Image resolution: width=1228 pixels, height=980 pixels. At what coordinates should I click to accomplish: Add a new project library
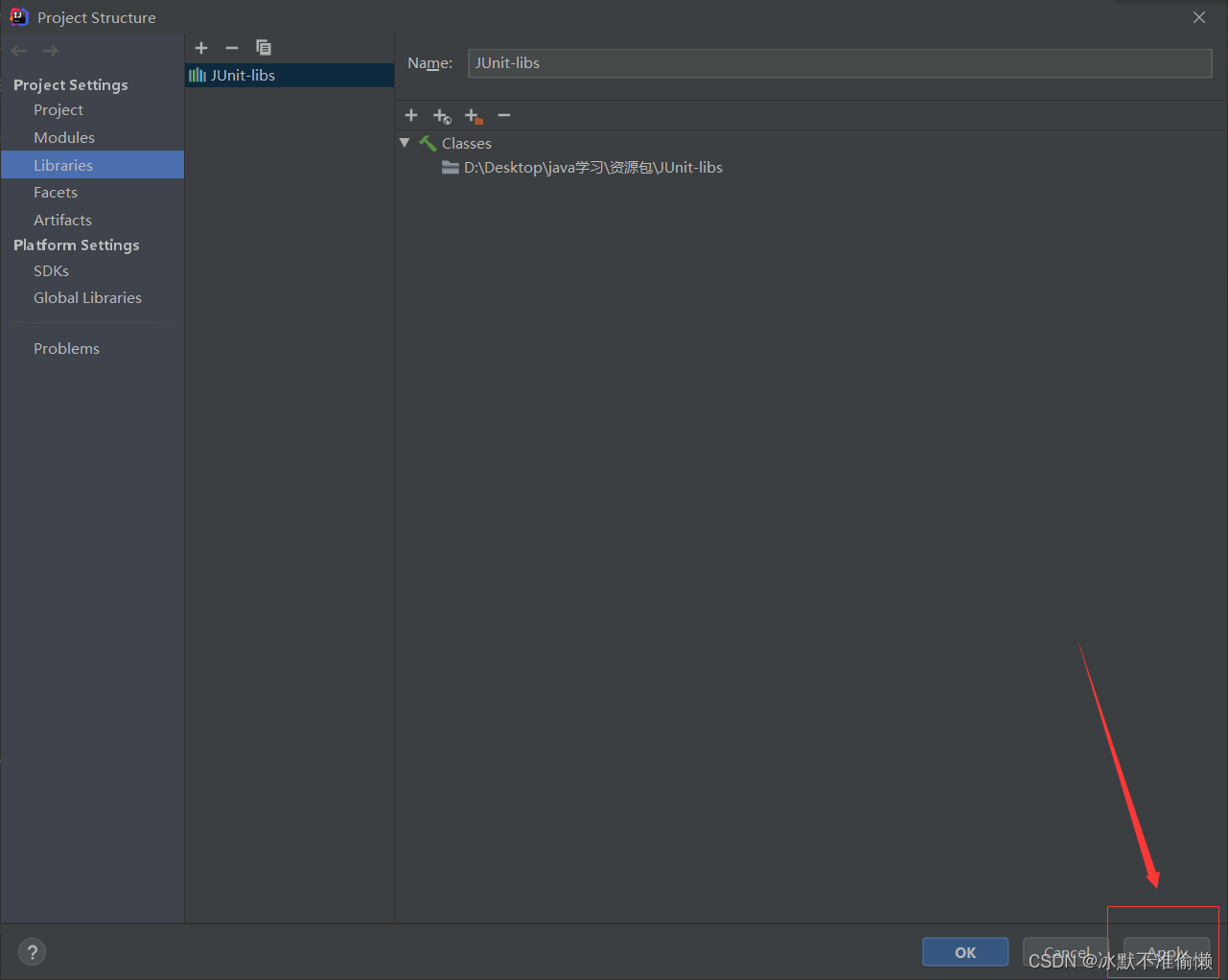pyautogui.click(x=201, y=48)
